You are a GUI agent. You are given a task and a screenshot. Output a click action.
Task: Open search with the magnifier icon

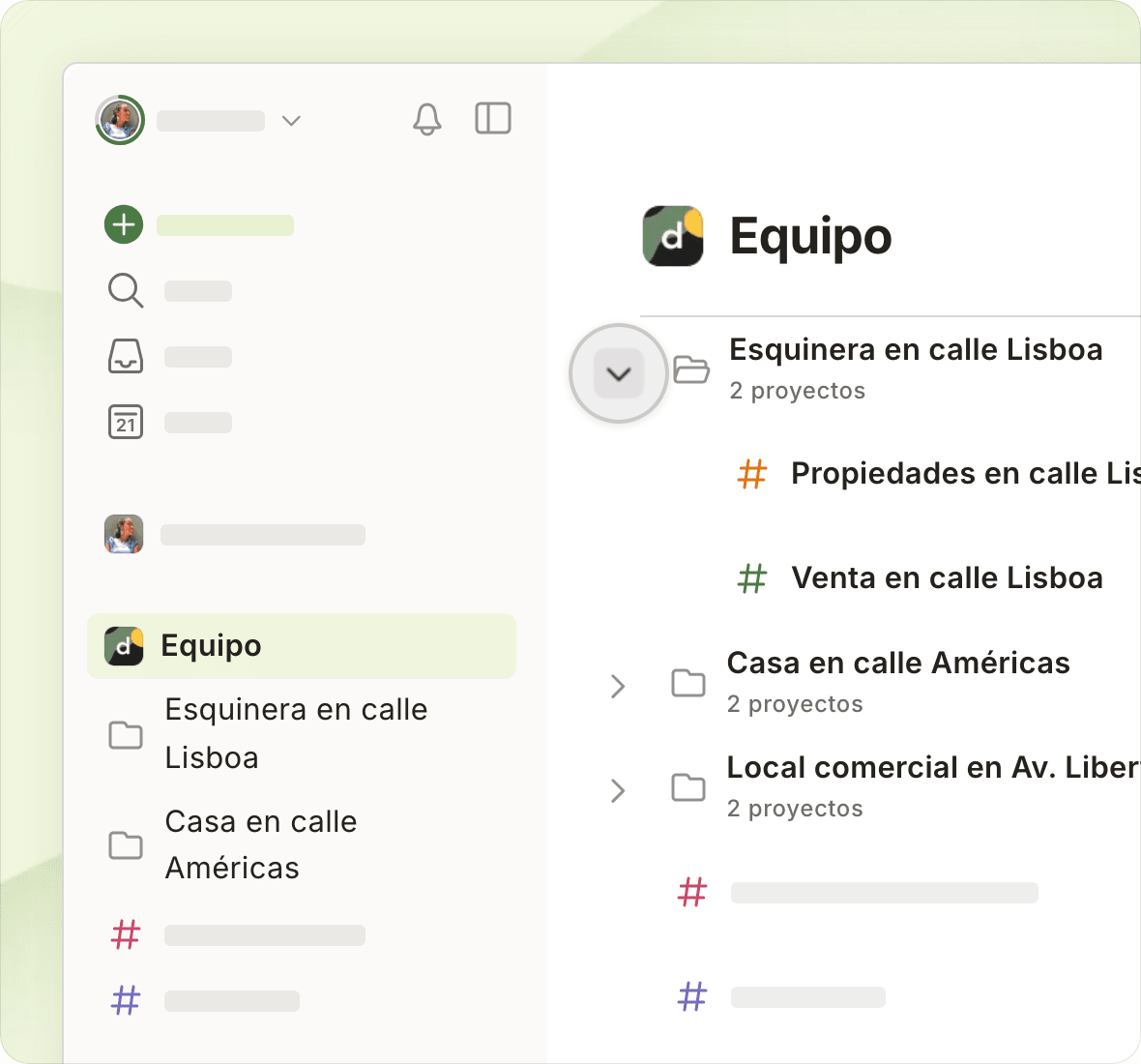tap(125, 290)
